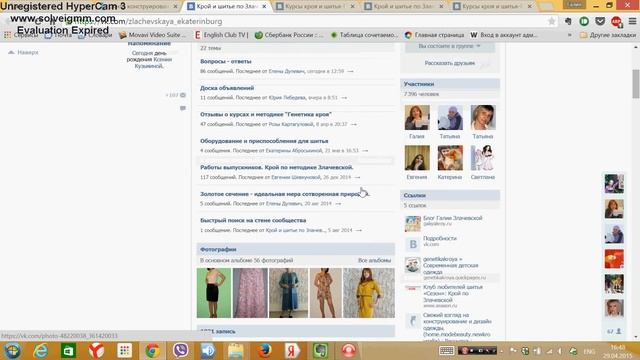Launch Internet Explorer from taskbar

pyautogui.click(x=40, y=351)
